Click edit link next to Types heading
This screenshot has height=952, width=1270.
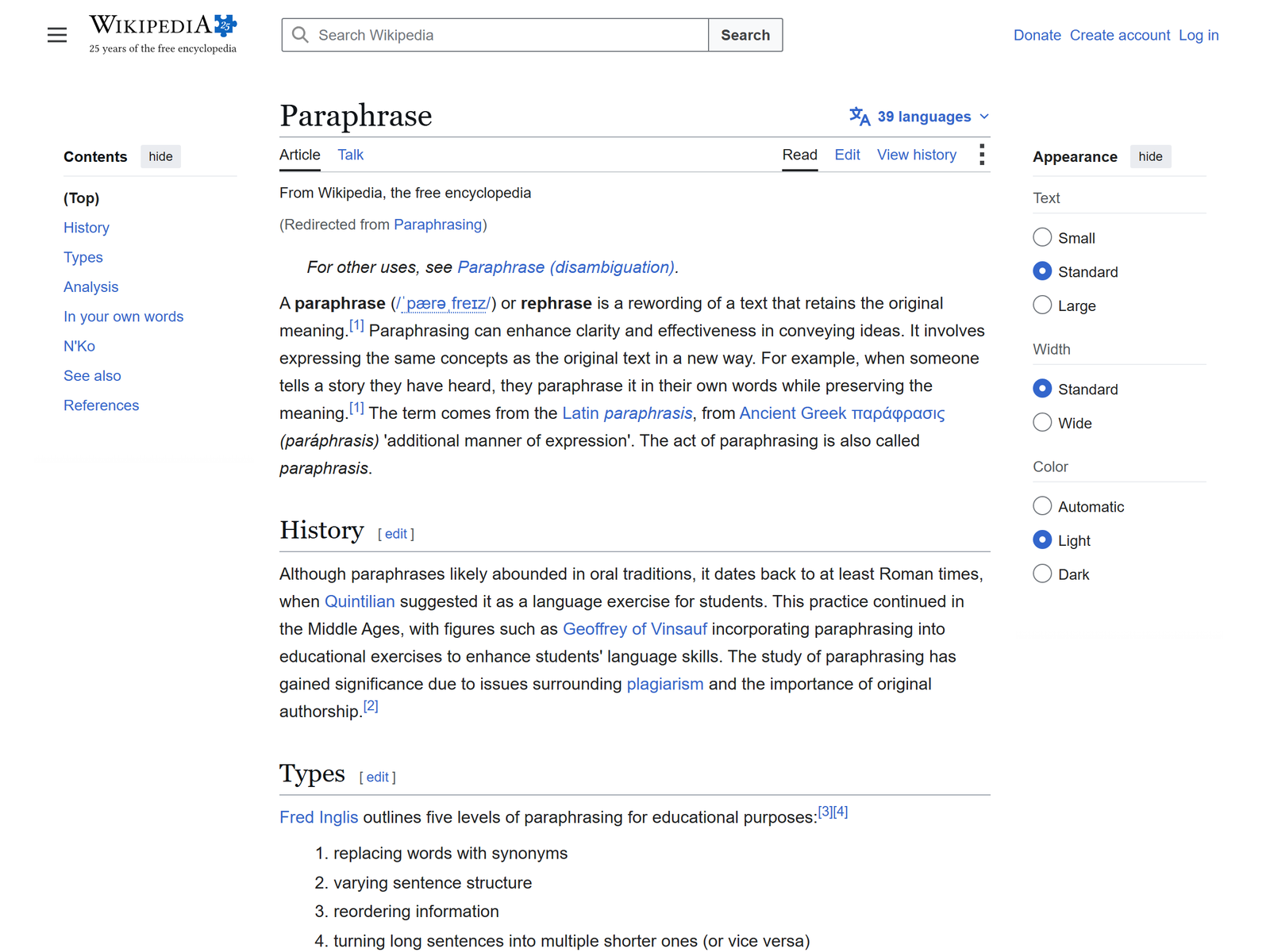click(378, 777)
